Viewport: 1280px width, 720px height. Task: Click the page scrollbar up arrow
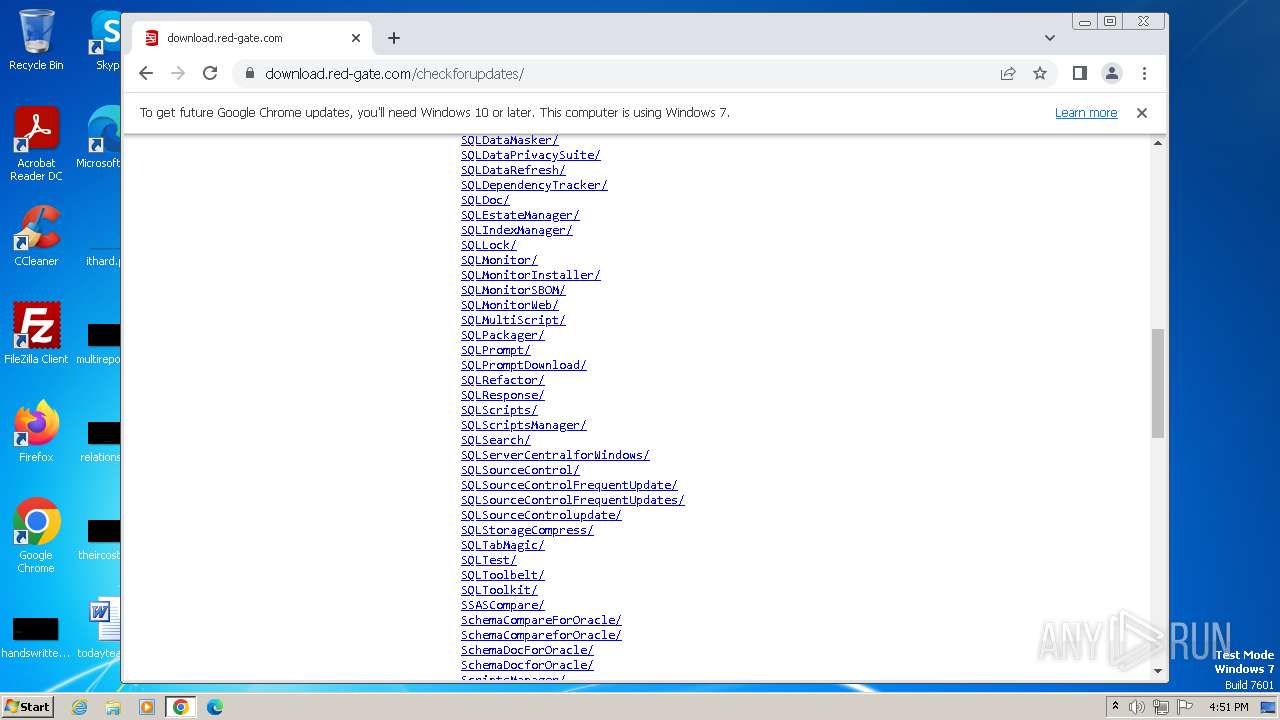coord(1158,144)
